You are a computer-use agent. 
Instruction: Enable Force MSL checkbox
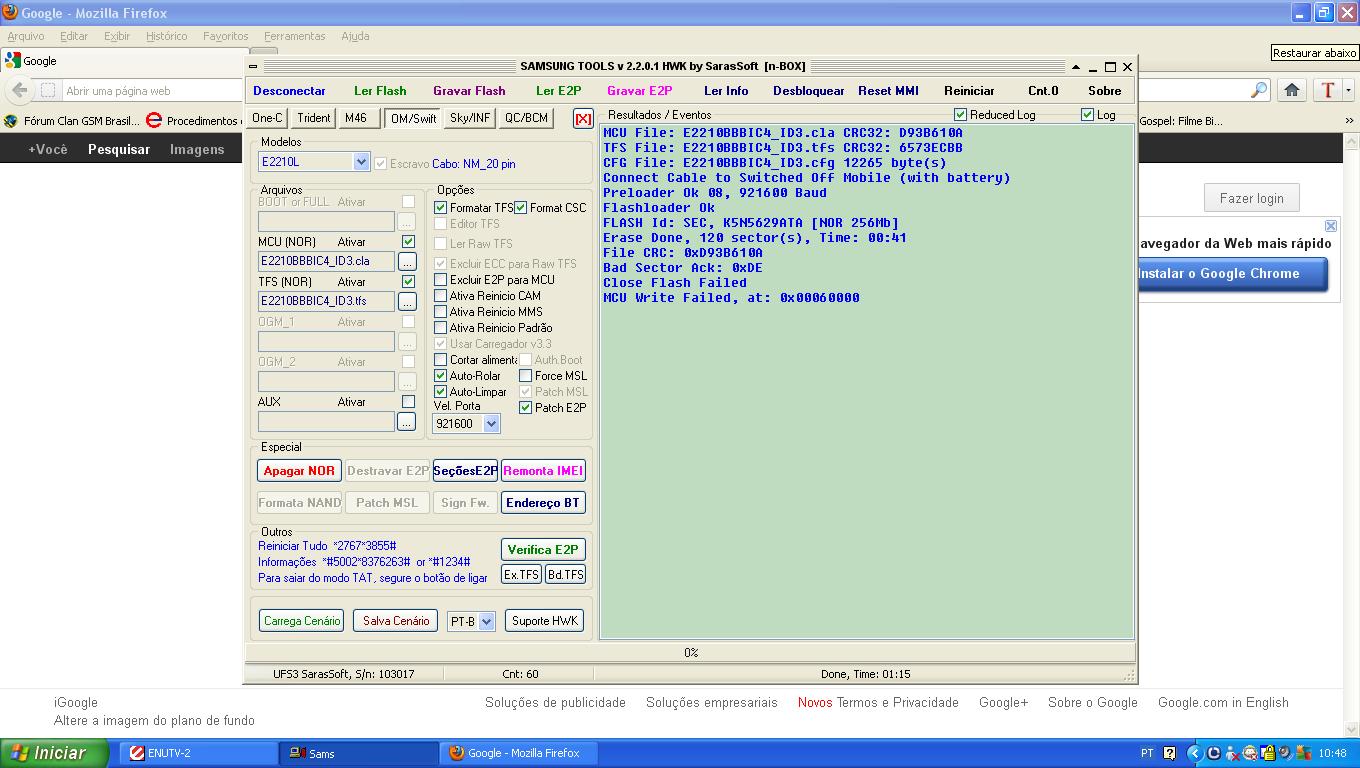coord(525,376)
